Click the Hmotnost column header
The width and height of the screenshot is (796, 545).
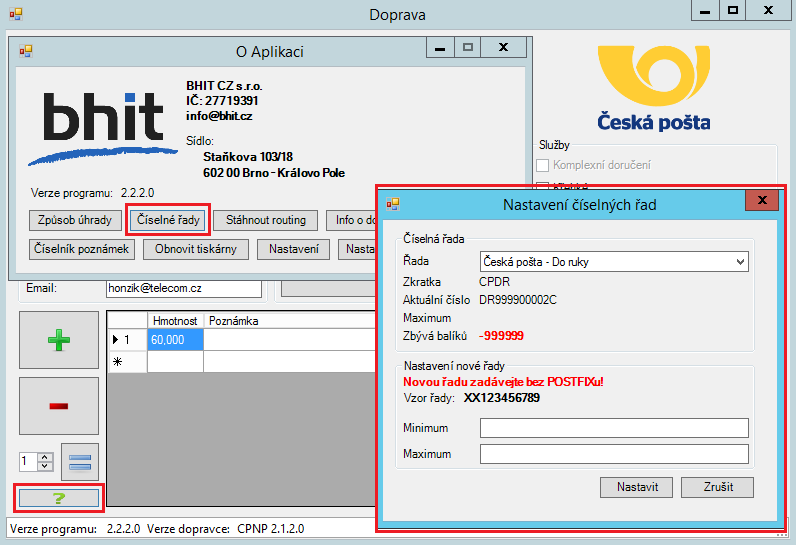[x=175, y=321]
